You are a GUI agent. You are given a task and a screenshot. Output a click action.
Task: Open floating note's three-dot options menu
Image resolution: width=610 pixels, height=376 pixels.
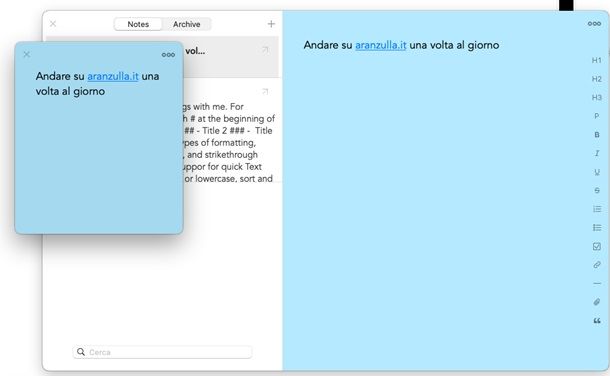click(x=168, y=55)
